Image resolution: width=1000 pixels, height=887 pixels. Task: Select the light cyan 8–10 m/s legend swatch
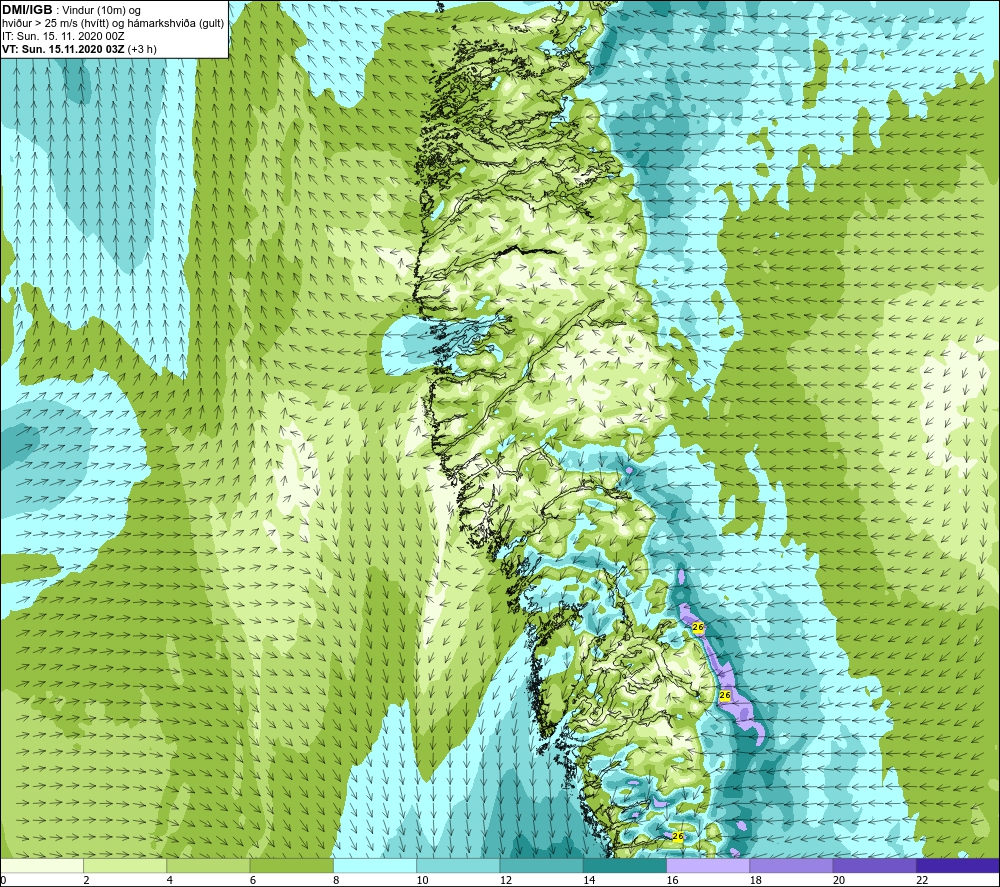[x=375, y=865]
